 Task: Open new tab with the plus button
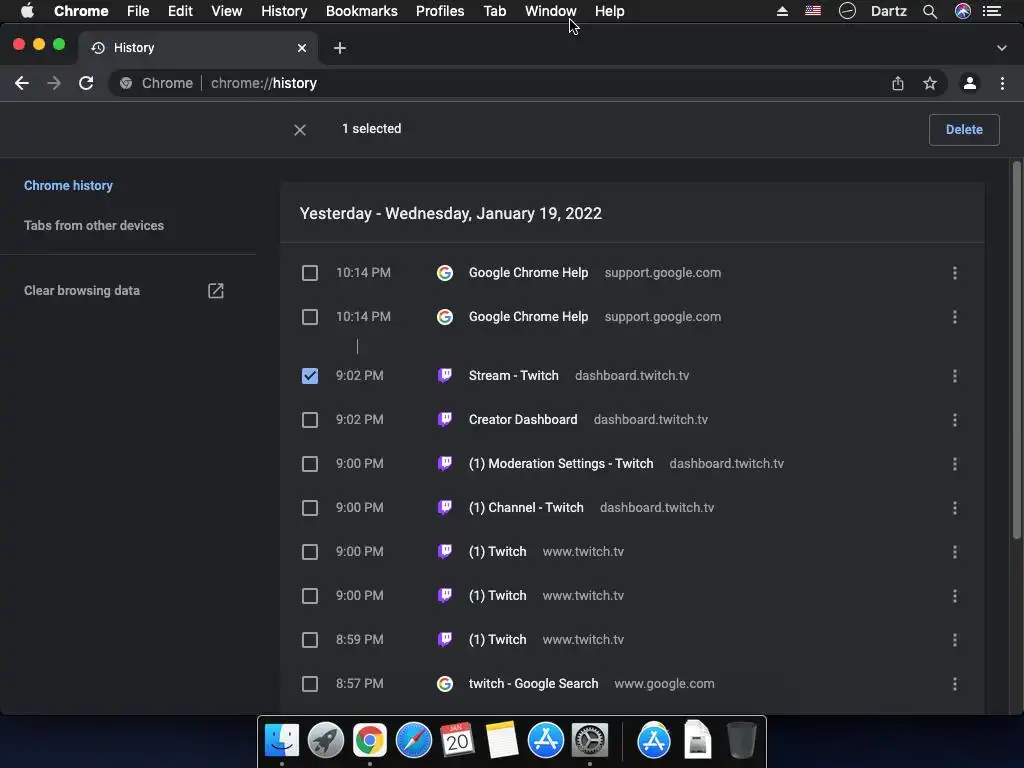(x=340, y=48)
